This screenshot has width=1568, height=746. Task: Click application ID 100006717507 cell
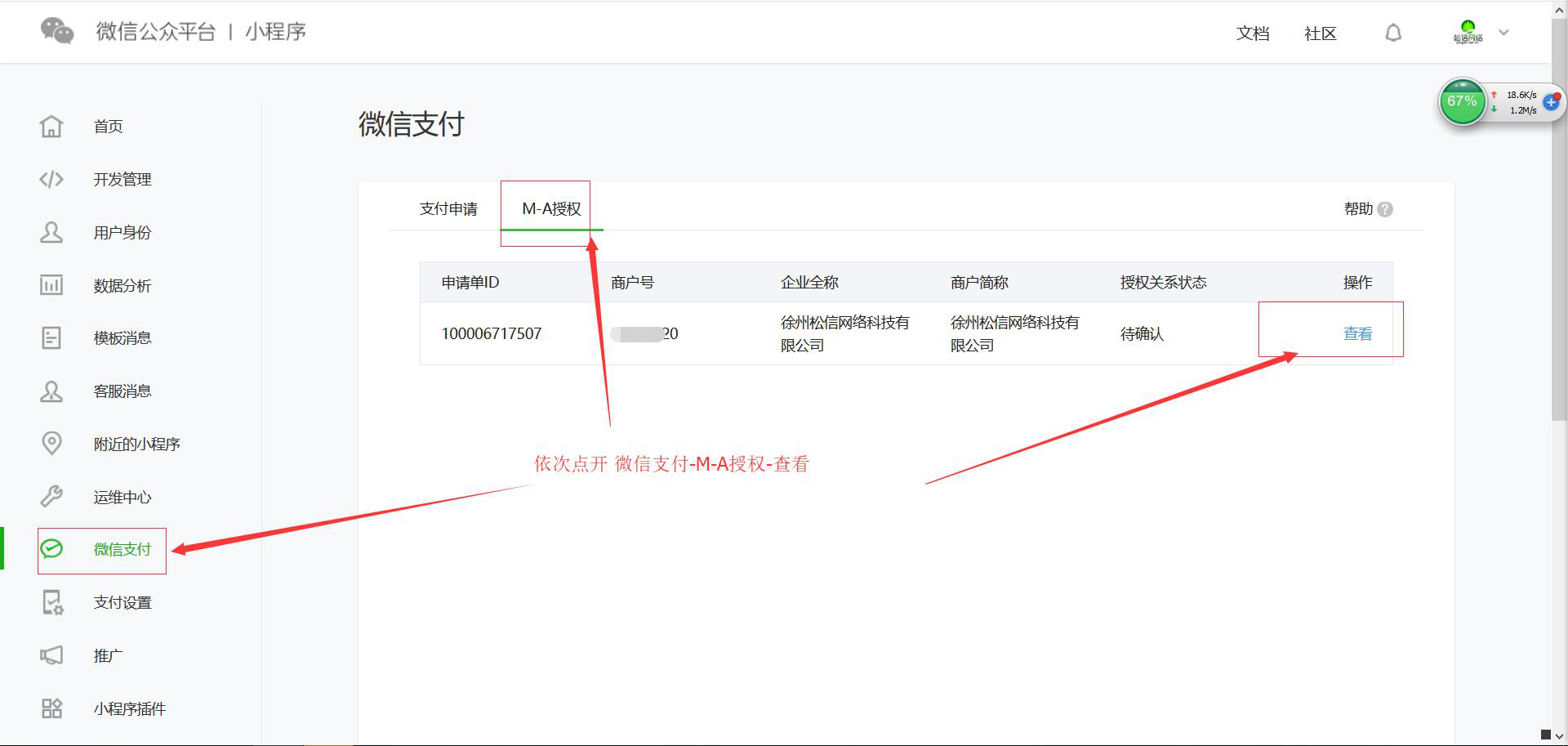[x=492, y=333]
